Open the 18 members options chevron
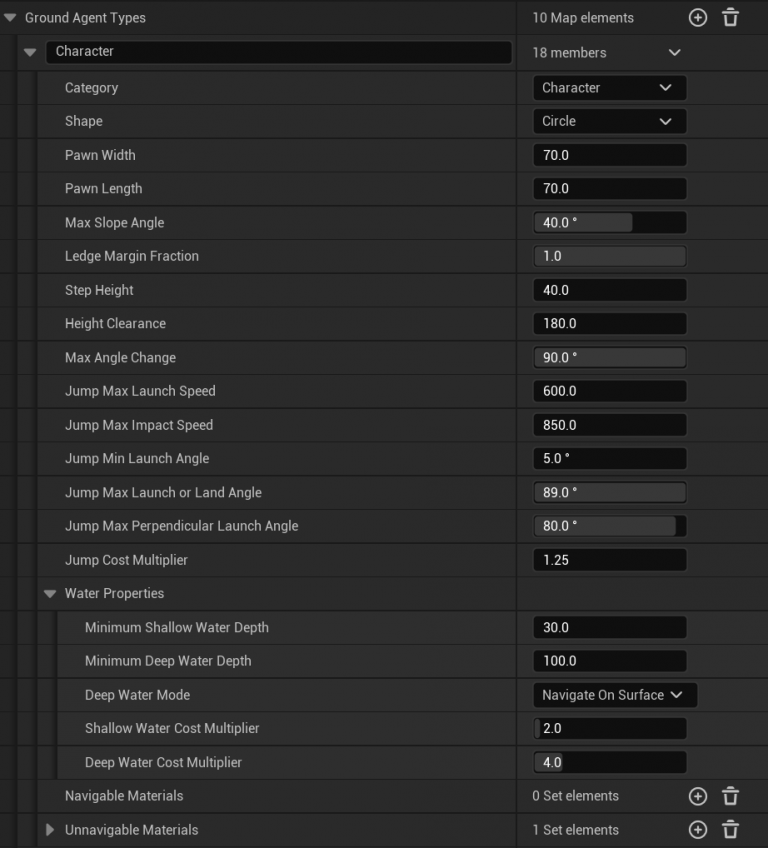 [x=674, y=52]
